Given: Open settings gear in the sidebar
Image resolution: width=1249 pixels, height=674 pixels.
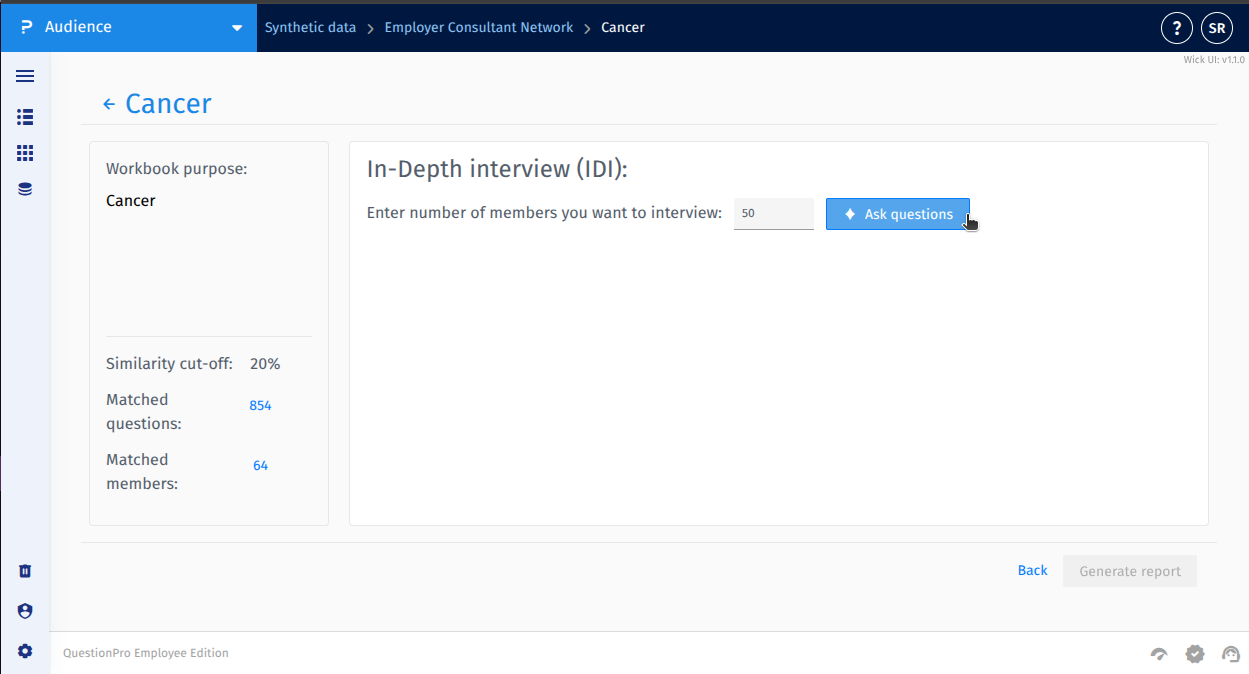Looking at the screenshot, I should click(x=25, y=651).
